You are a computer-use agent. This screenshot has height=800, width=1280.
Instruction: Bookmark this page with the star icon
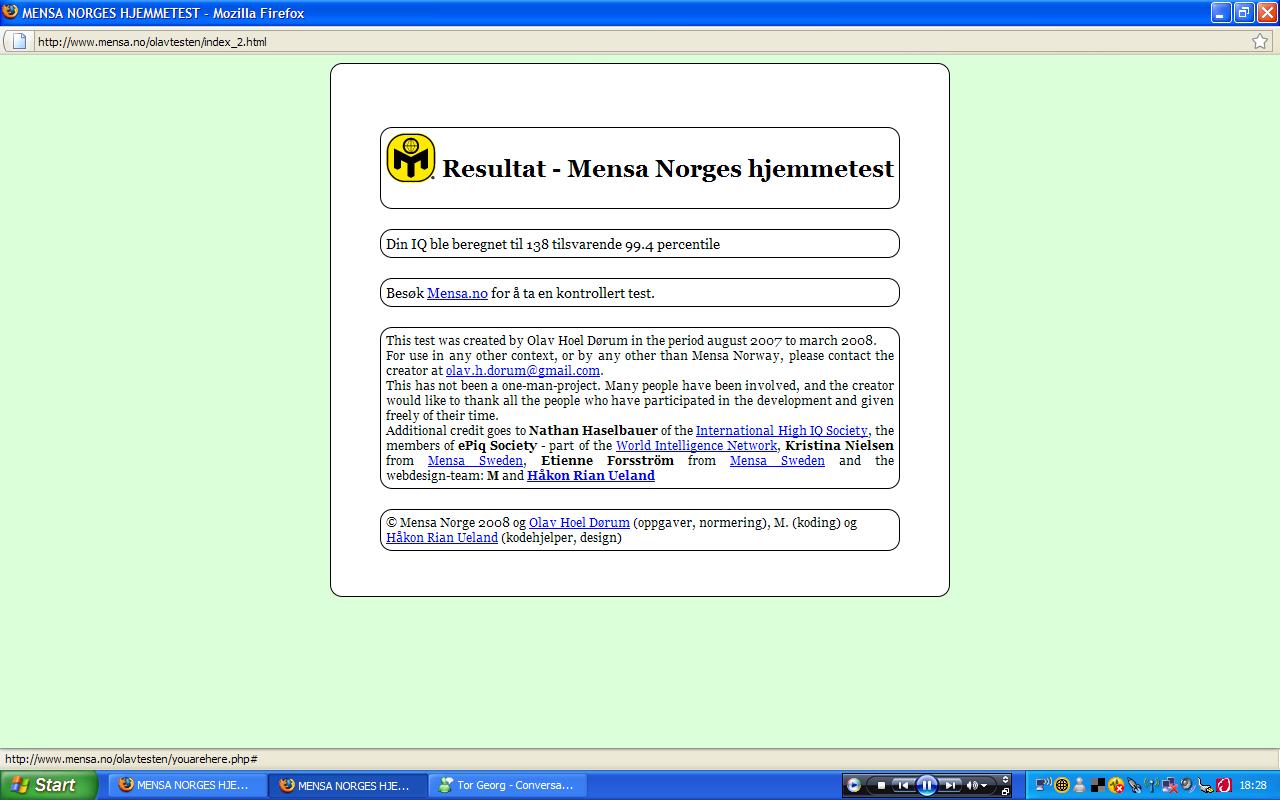point(1260,41)
